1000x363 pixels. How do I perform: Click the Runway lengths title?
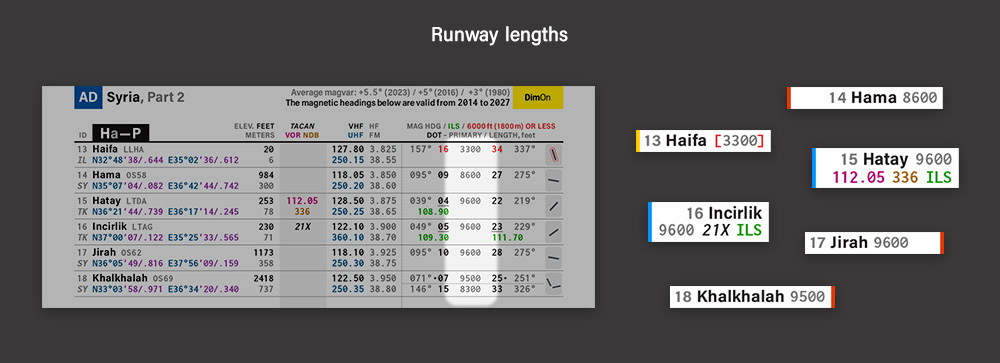click(x=499, y=34)
